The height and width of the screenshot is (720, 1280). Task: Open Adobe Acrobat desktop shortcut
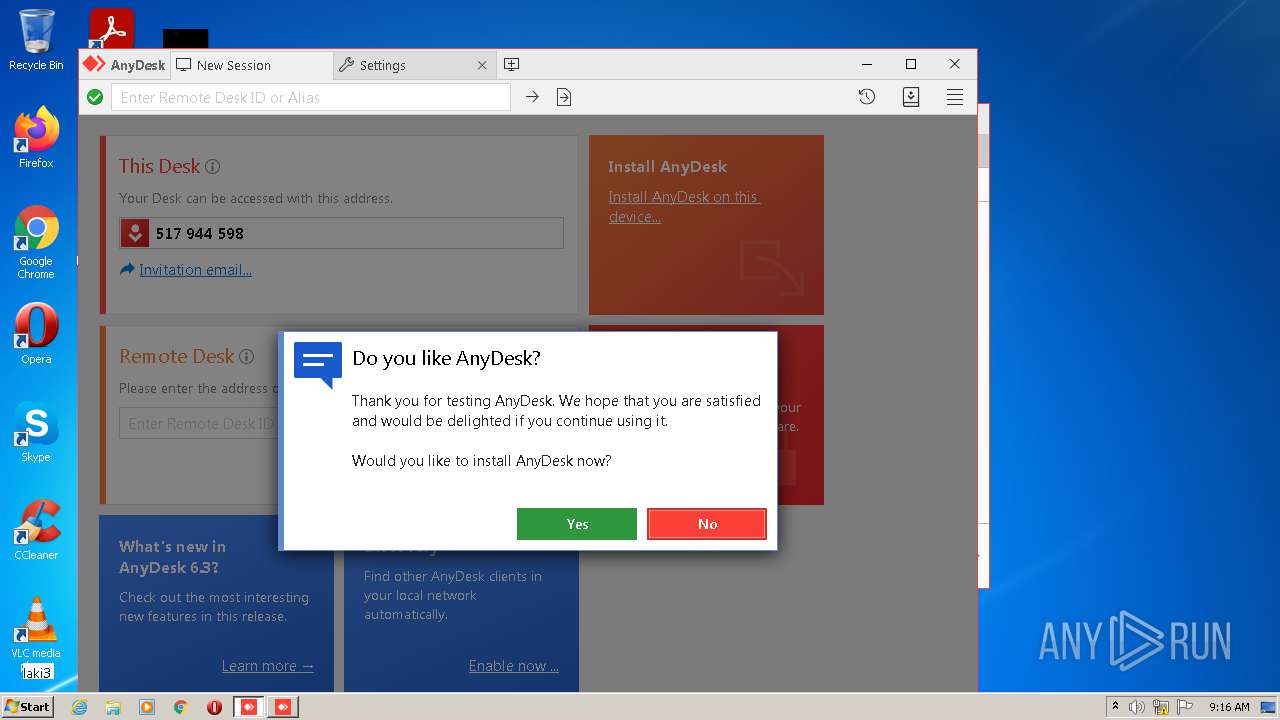point(111,29)
